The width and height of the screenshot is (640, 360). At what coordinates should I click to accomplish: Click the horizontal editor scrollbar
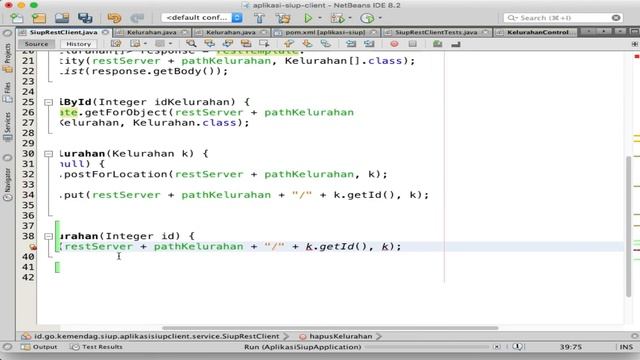(x=330, y=328)
